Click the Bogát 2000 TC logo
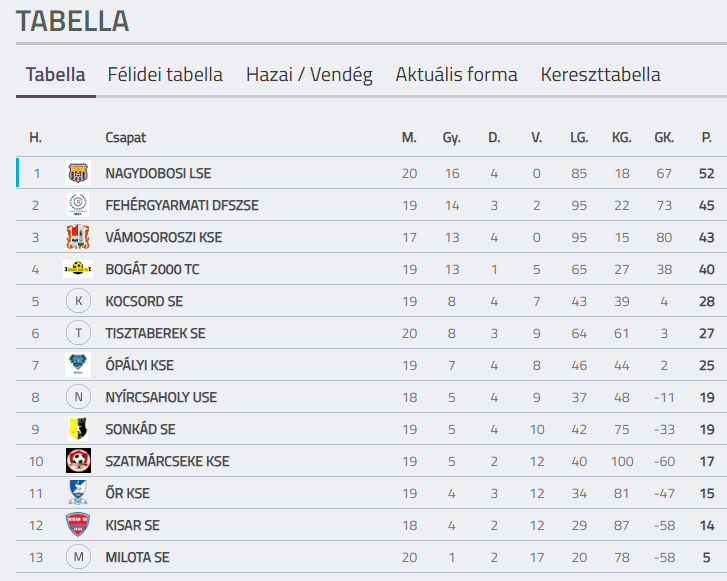727x581 pixels. (x=78, y=269)
